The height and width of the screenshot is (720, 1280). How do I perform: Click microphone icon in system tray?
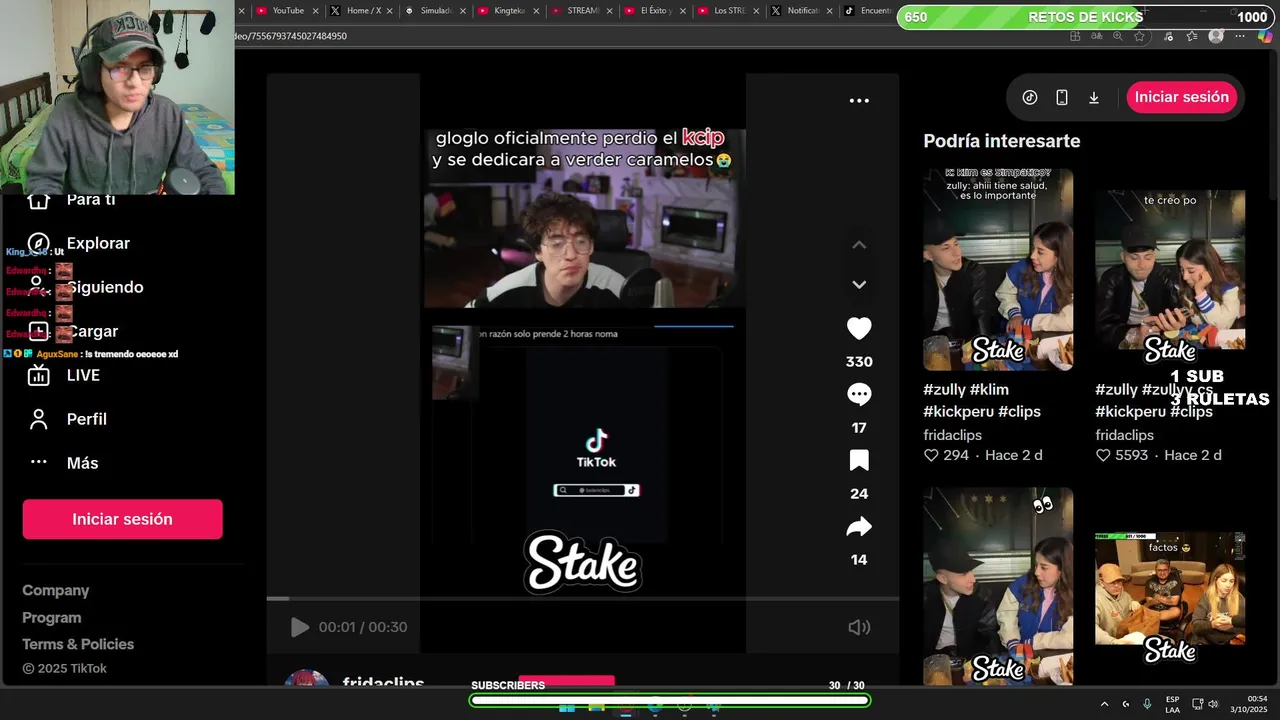[x=1147, y=704]
